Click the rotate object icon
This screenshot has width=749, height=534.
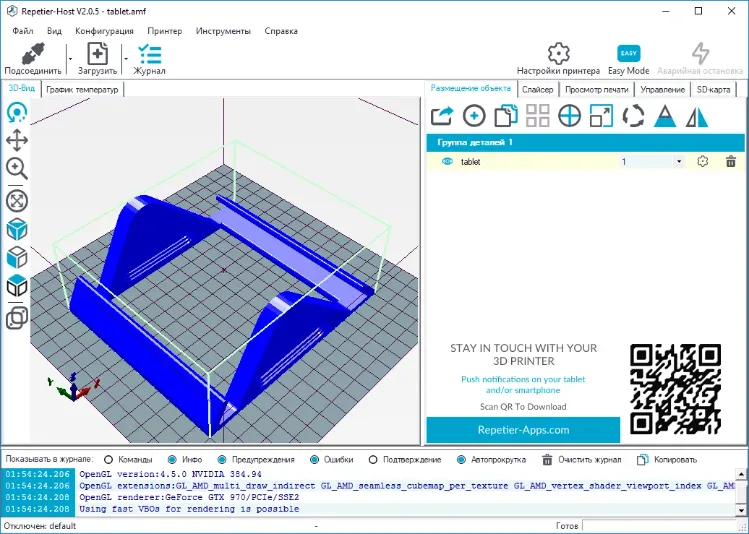tap(633, 116)
